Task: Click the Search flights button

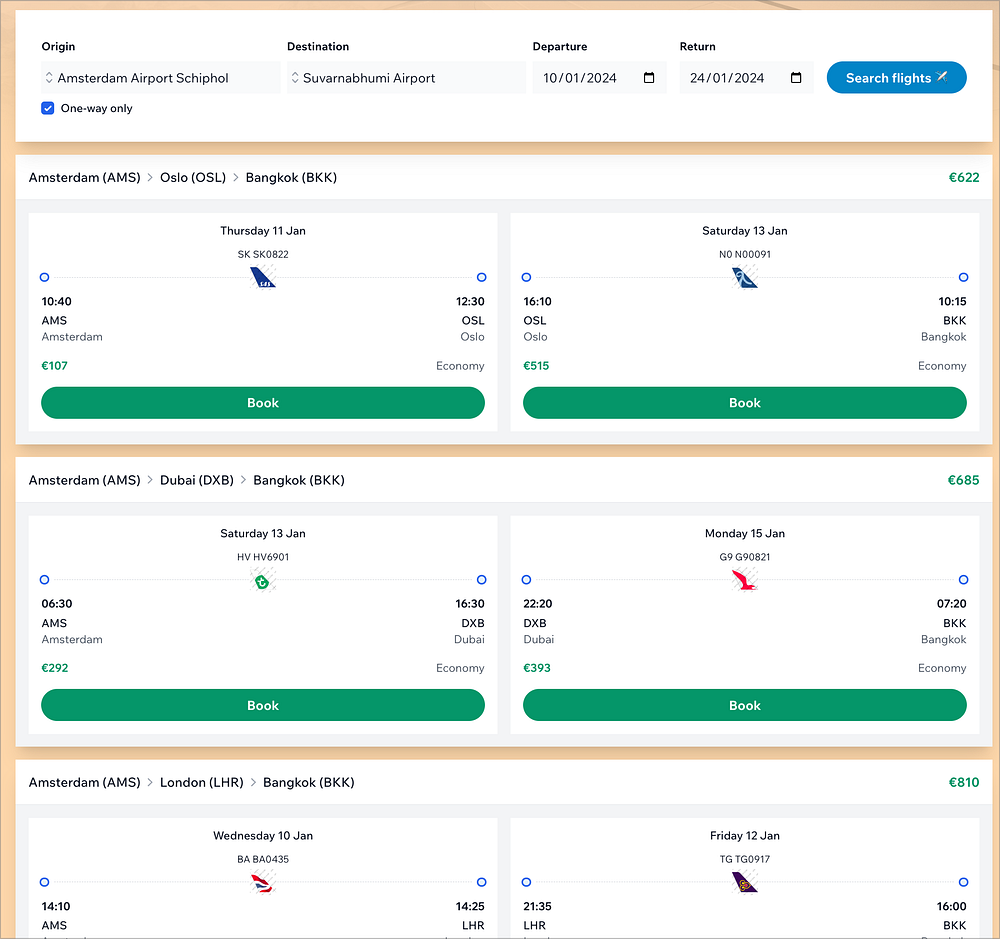Action: [x=896, y=78]
